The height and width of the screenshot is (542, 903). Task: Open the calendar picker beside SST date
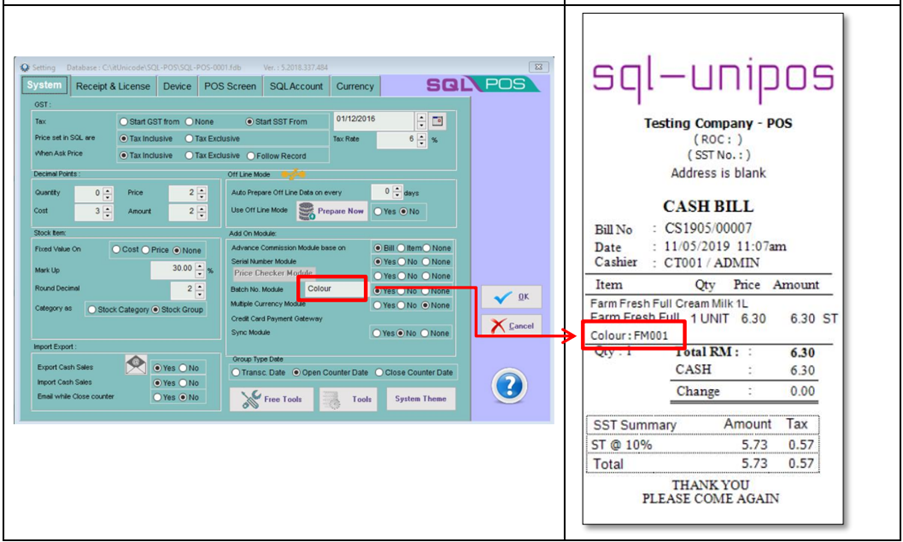pyautogui.click(x=437, y=121)
